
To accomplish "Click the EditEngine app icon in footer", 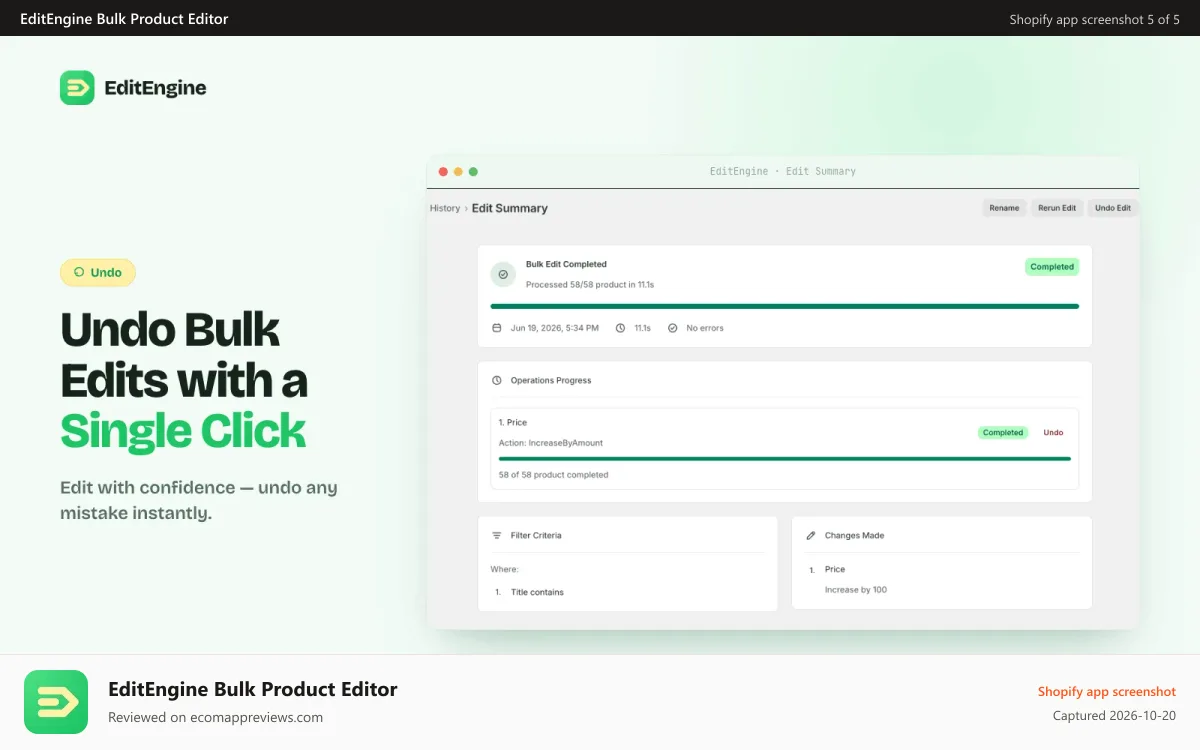I will point(56,702).
